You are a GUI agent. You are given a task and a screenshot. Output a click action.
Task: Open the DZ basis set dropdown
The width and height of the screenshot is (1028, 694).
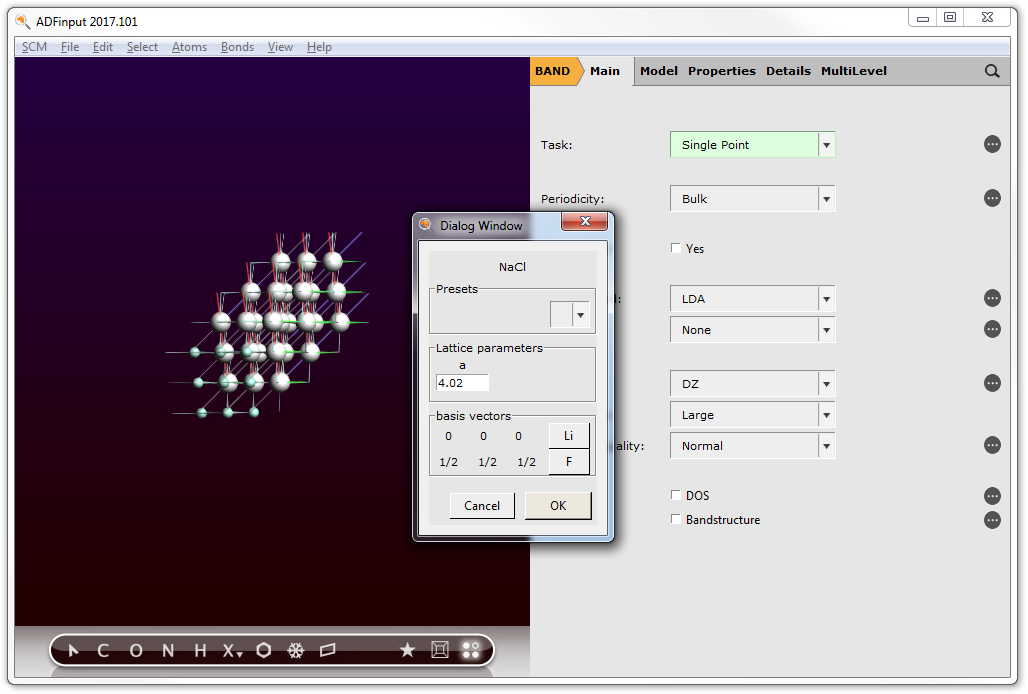coord(826,384)
